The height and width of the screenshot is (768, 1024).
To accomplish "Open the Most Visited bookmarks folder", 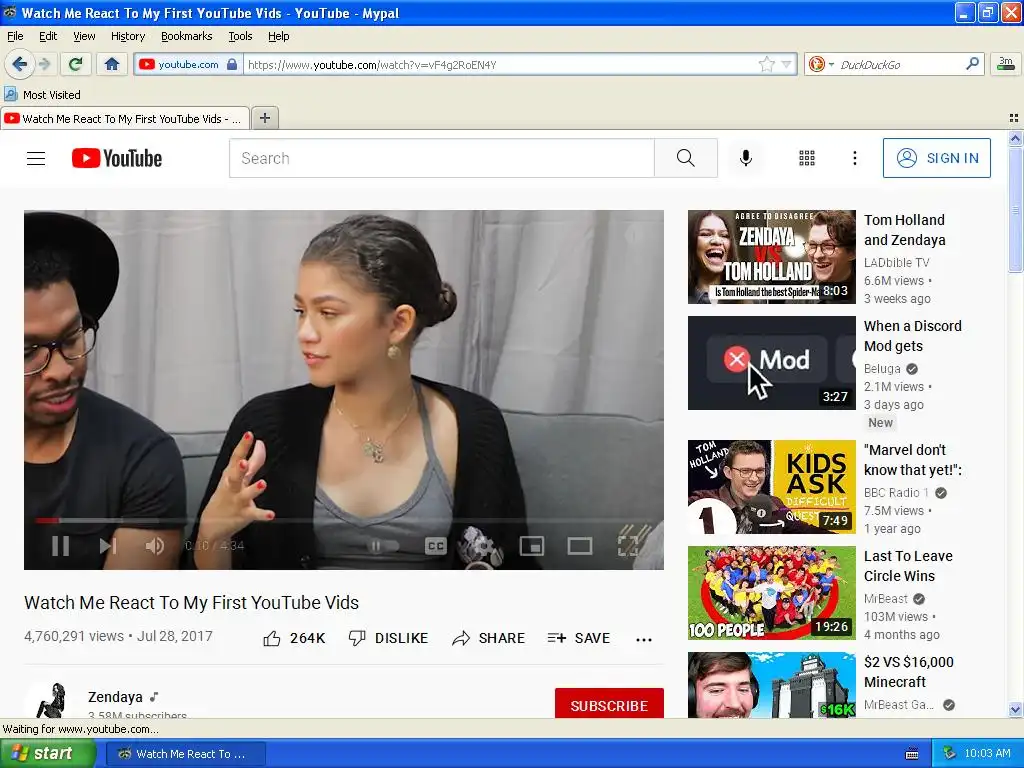I will (42, 95).
